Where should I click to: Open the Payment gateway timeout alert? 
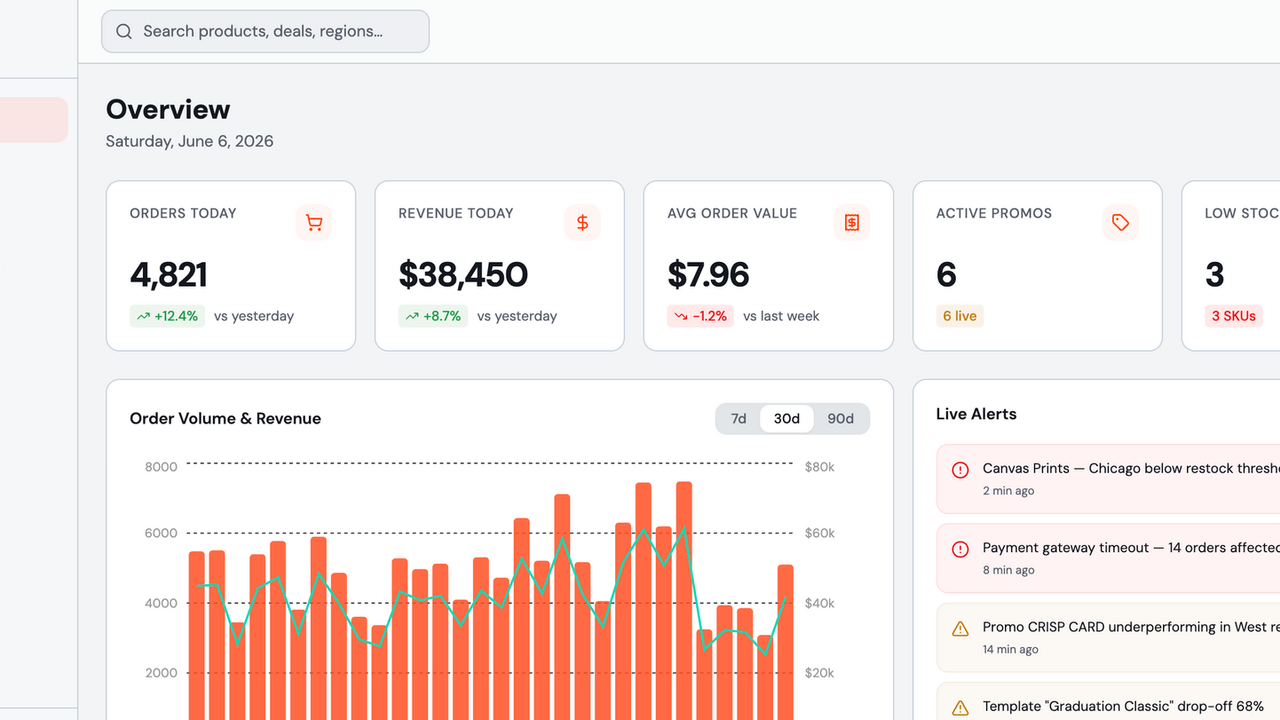pyautogui.click(x=1108, y=558)
